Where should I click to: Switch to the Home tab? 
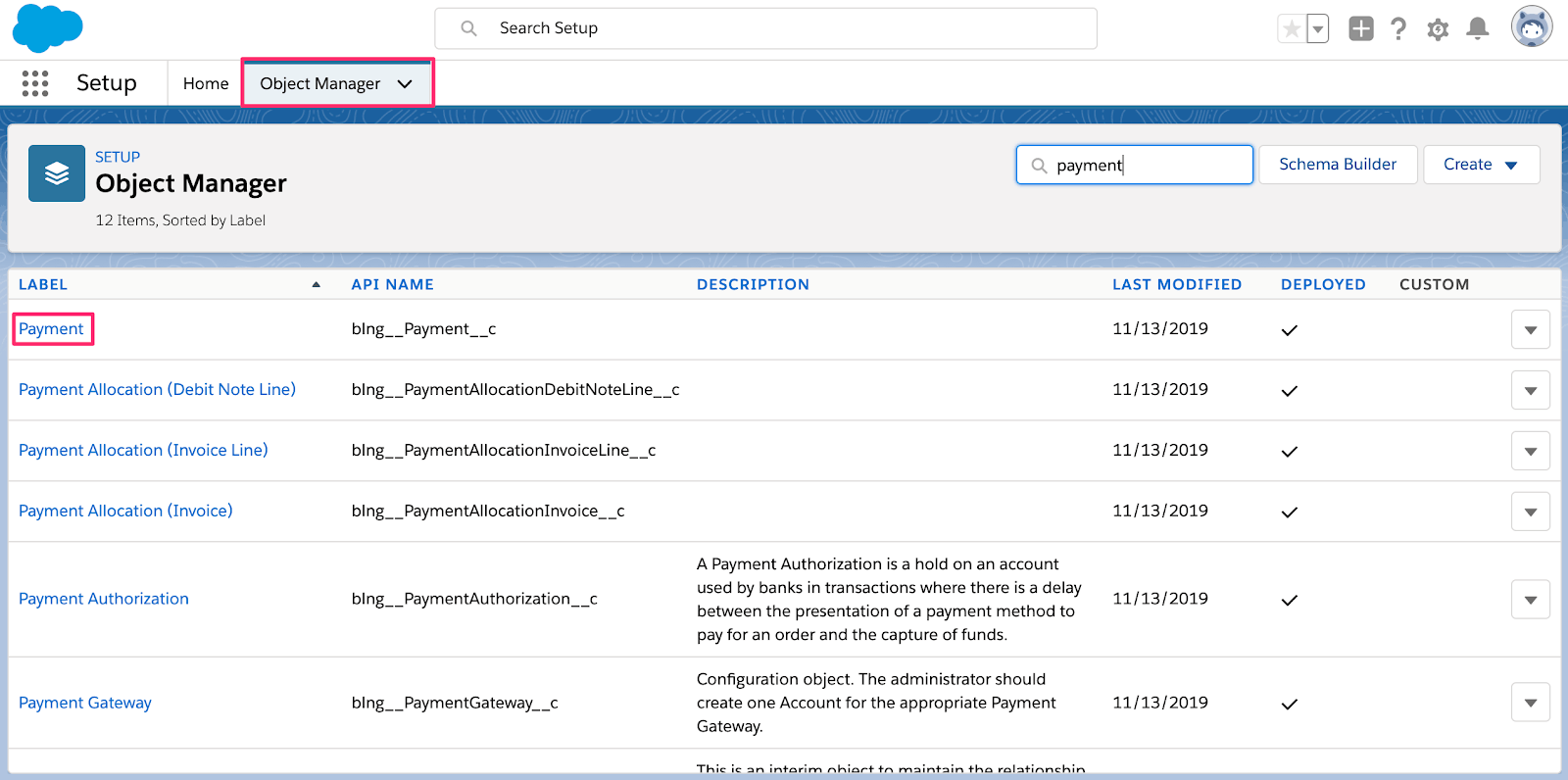[206, 83]
